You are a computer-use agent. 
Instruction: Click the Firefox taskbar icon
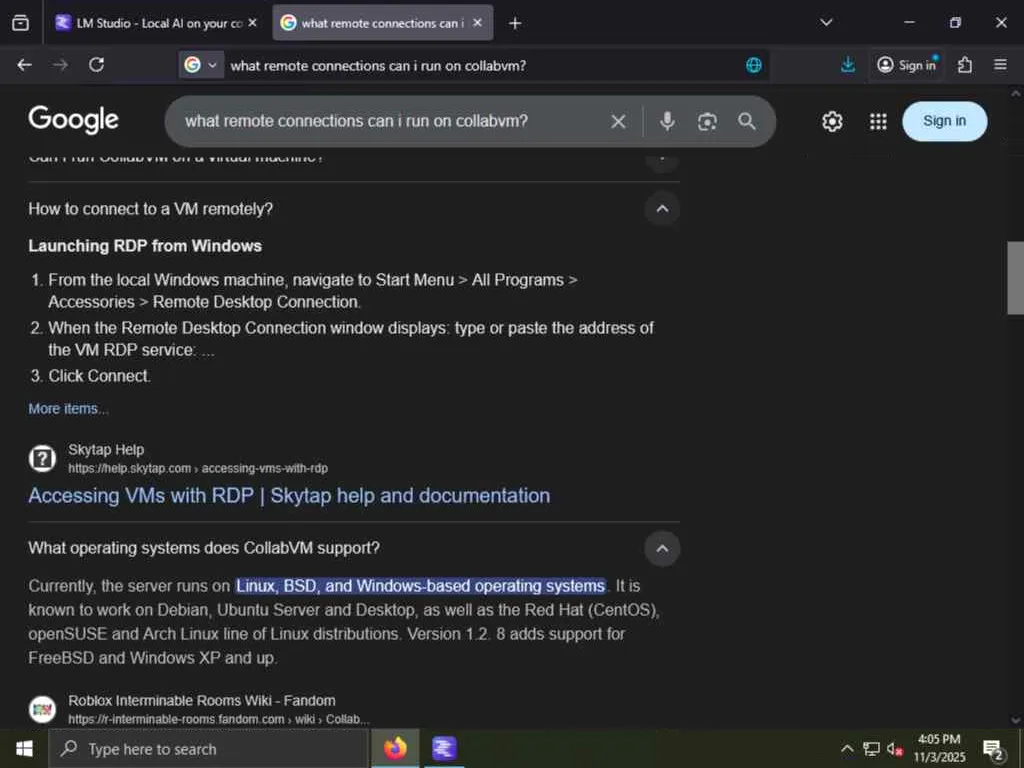tap(395, 748)
